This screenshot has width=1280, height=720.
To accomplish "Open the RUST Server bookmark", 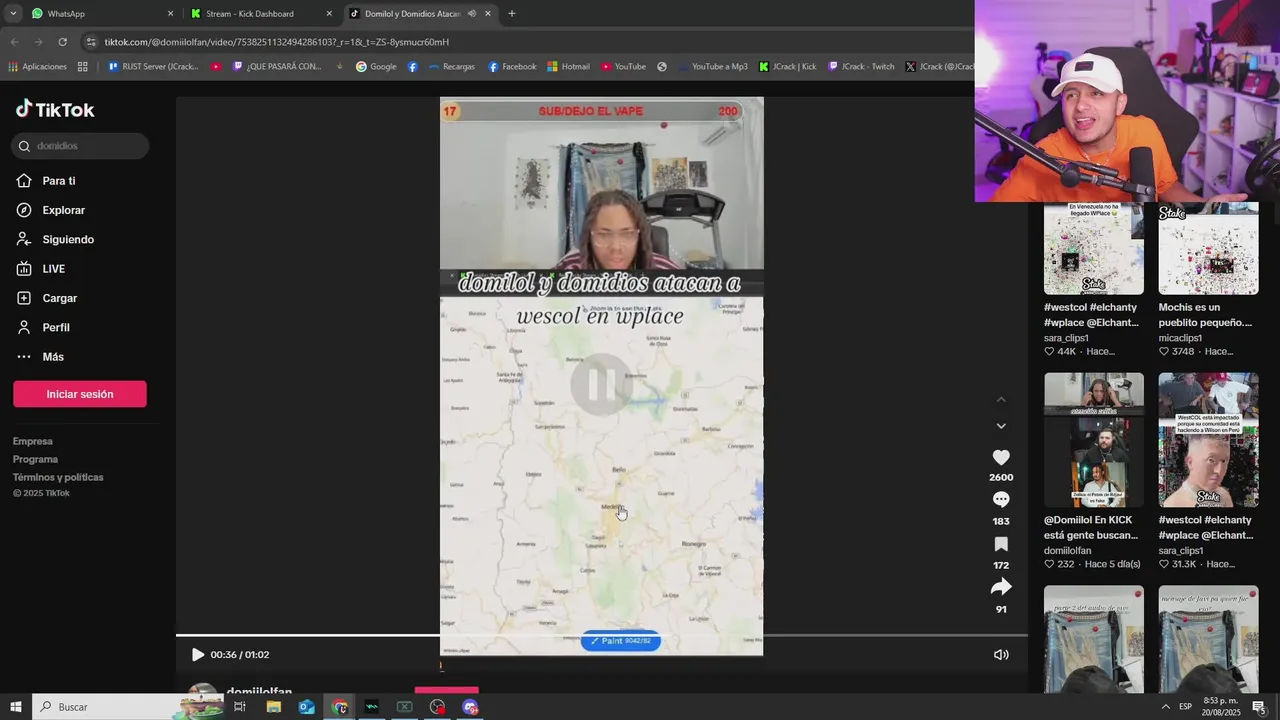I will [x=152, y=67].
